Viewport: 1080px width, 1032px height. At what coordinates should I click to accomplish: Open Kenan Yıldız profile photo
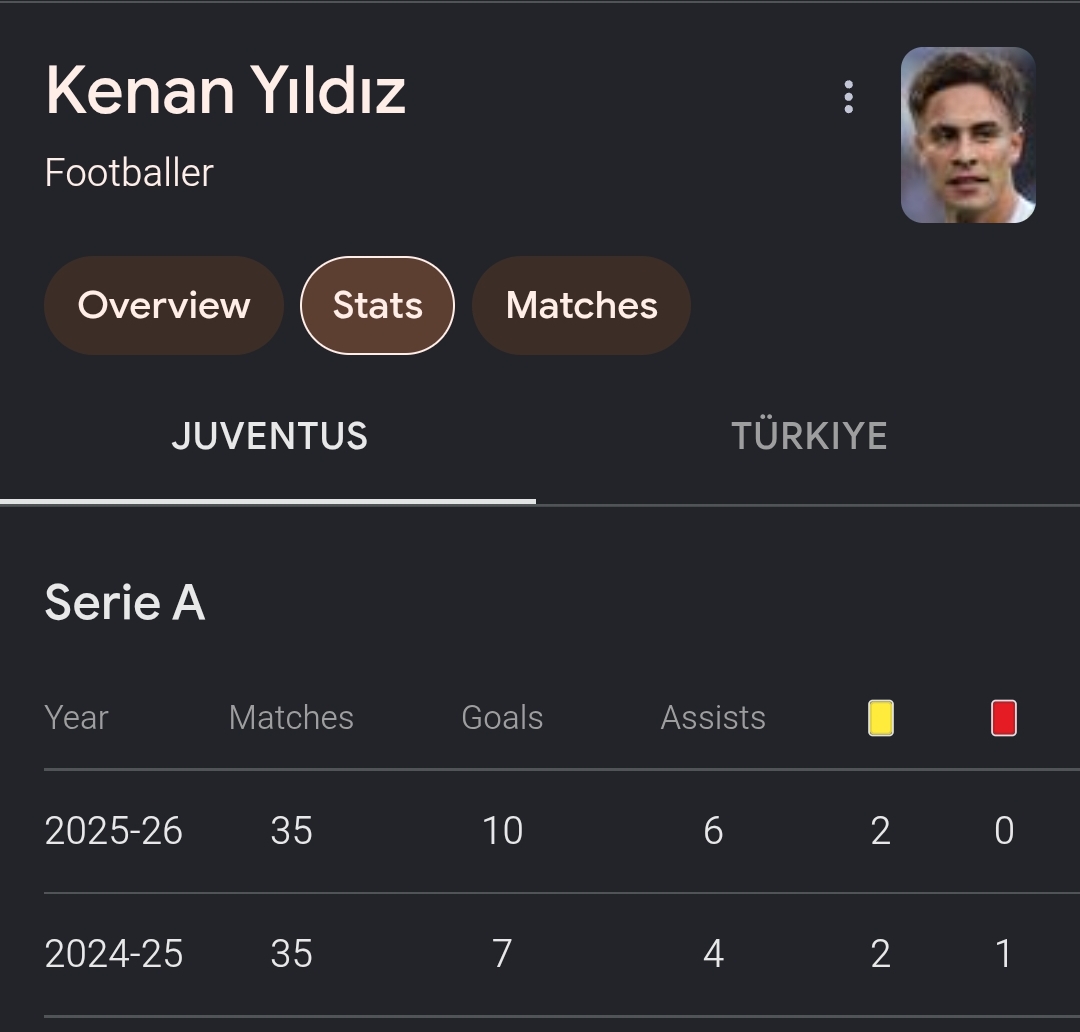[x=968, y=135]
